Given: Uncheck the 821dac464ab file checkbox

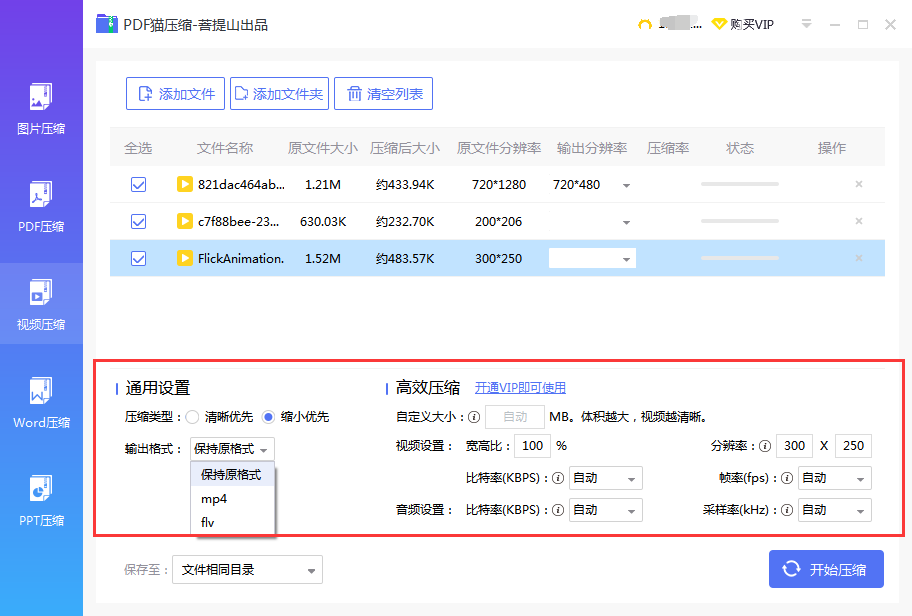Looking at the screenshot, I should pos(138,184).
